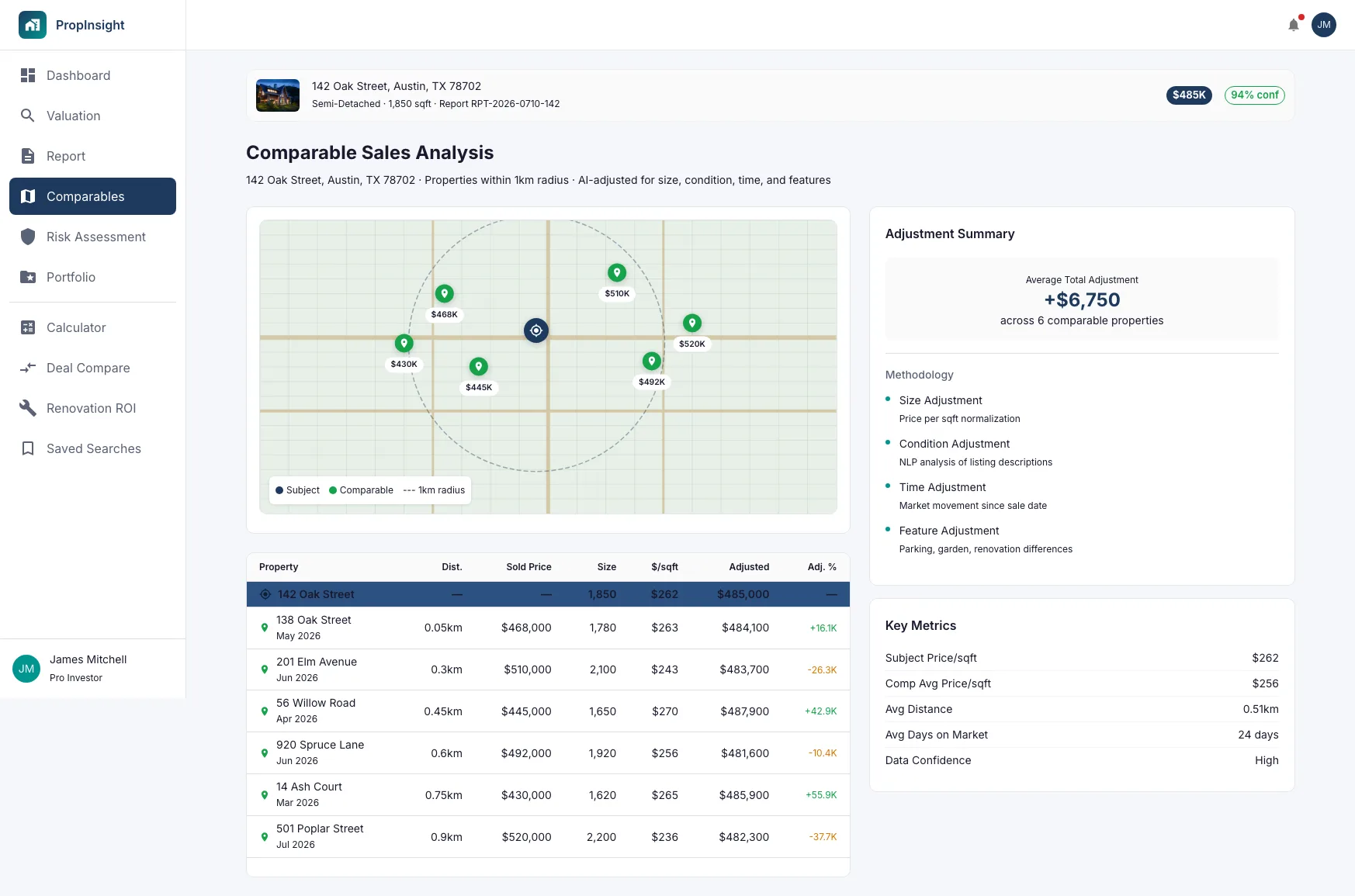Click the Comparable legend entry on the map

click(x=361, y=490)
